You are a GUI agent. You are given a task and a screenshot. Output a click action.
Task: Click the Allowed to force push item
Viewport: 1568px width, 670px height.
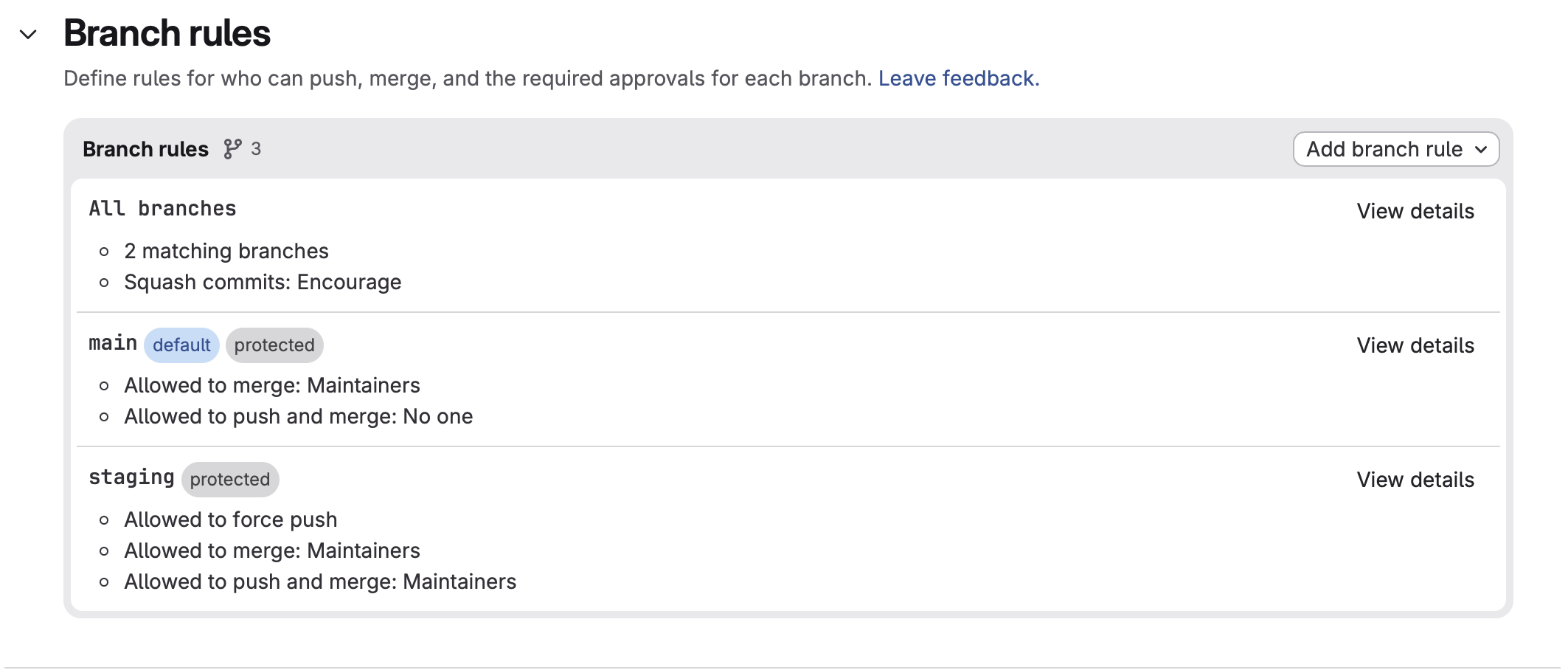point(231,519)
